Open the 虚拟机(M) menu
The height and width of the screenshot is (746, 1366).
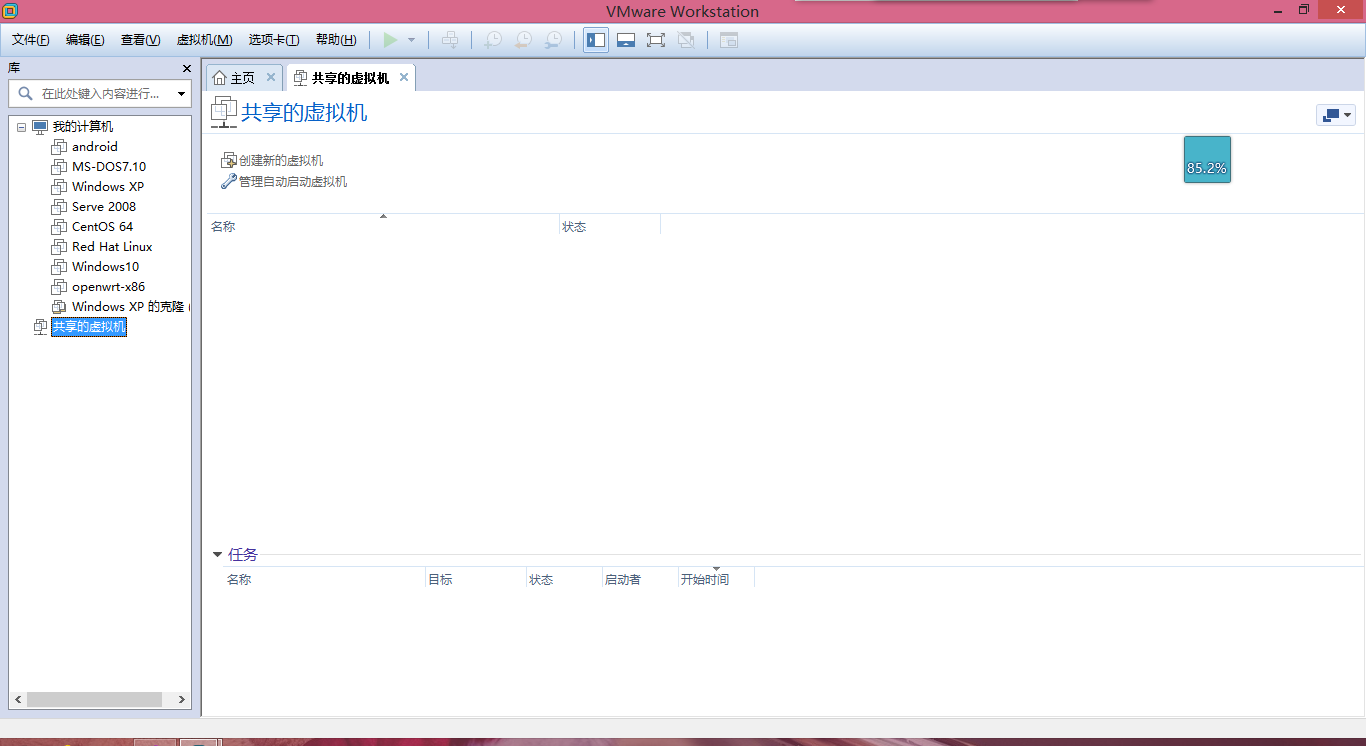tap(204, 40)
